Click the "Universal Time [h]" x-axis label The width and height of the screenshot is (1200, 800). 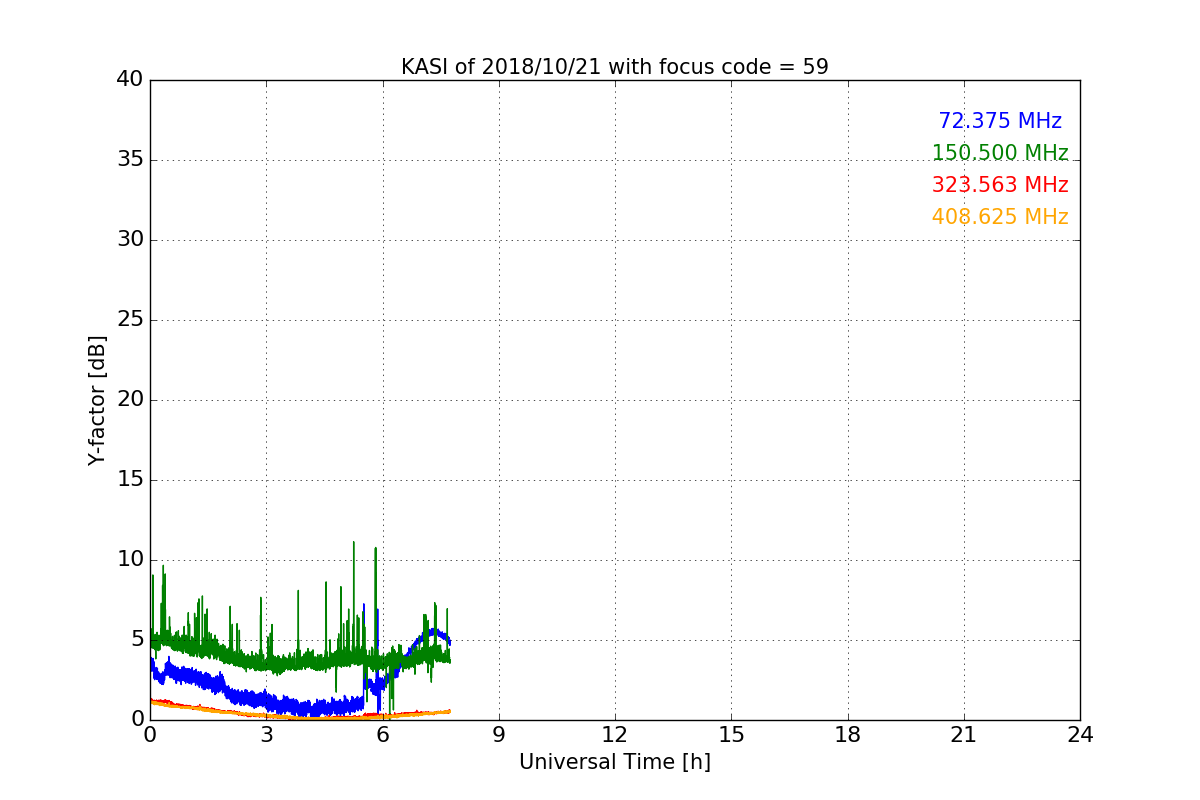(614, 762)
